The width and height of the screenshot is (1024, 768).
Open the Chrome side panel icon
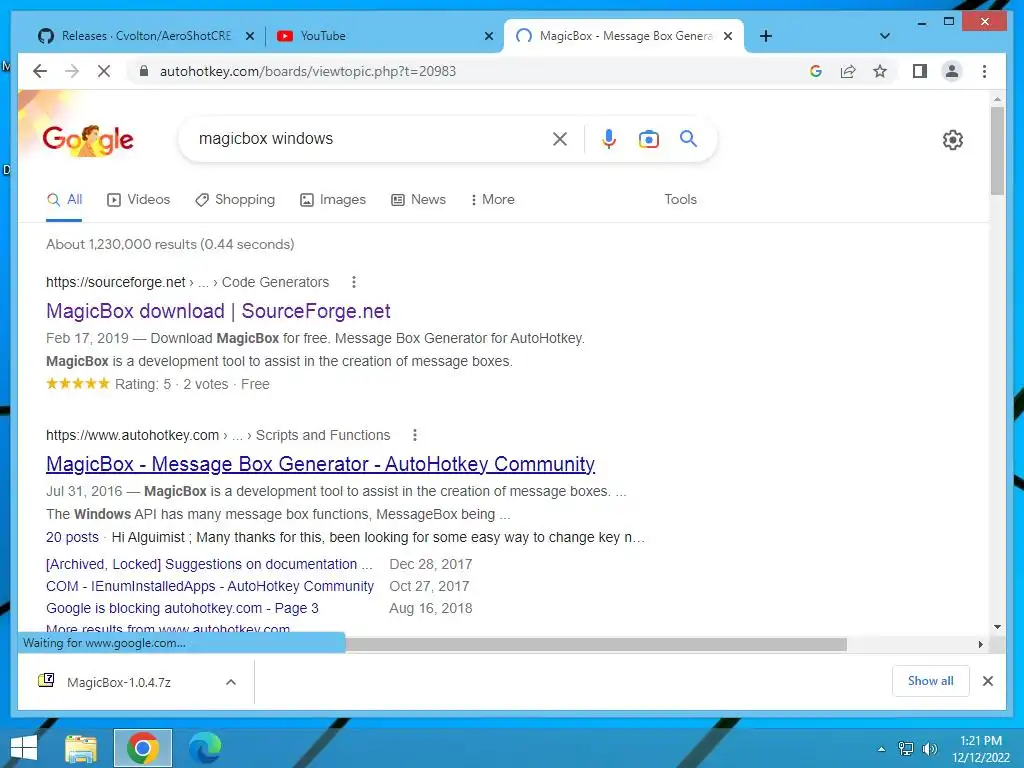(920, 71)
